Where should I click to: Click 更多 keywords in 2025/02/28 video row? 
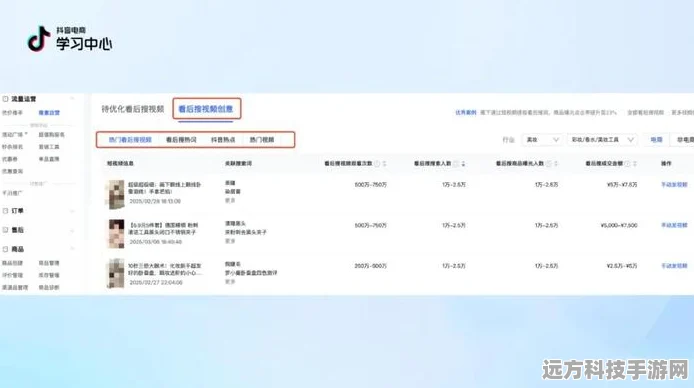coord(230,200)
